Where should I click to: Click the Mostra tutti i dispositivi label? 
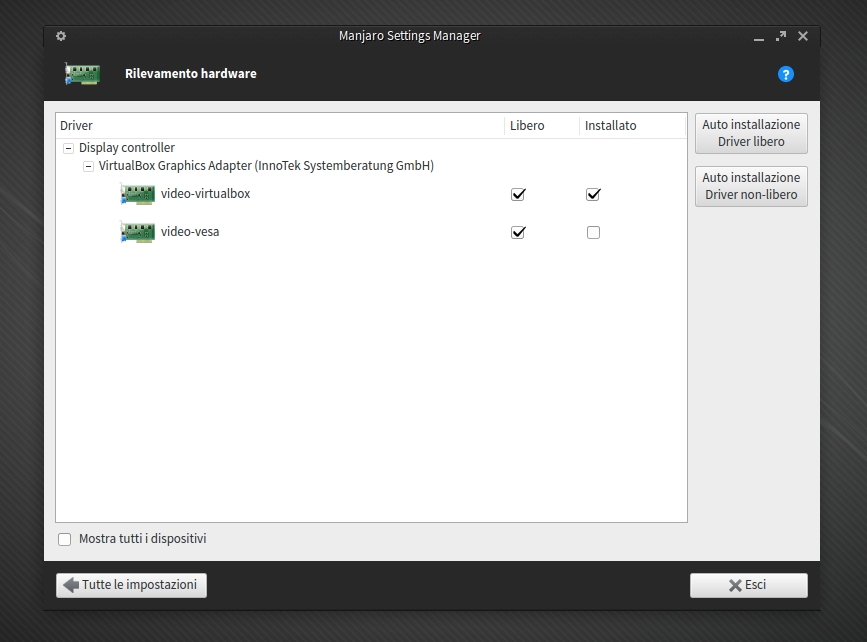pos(143,539)
